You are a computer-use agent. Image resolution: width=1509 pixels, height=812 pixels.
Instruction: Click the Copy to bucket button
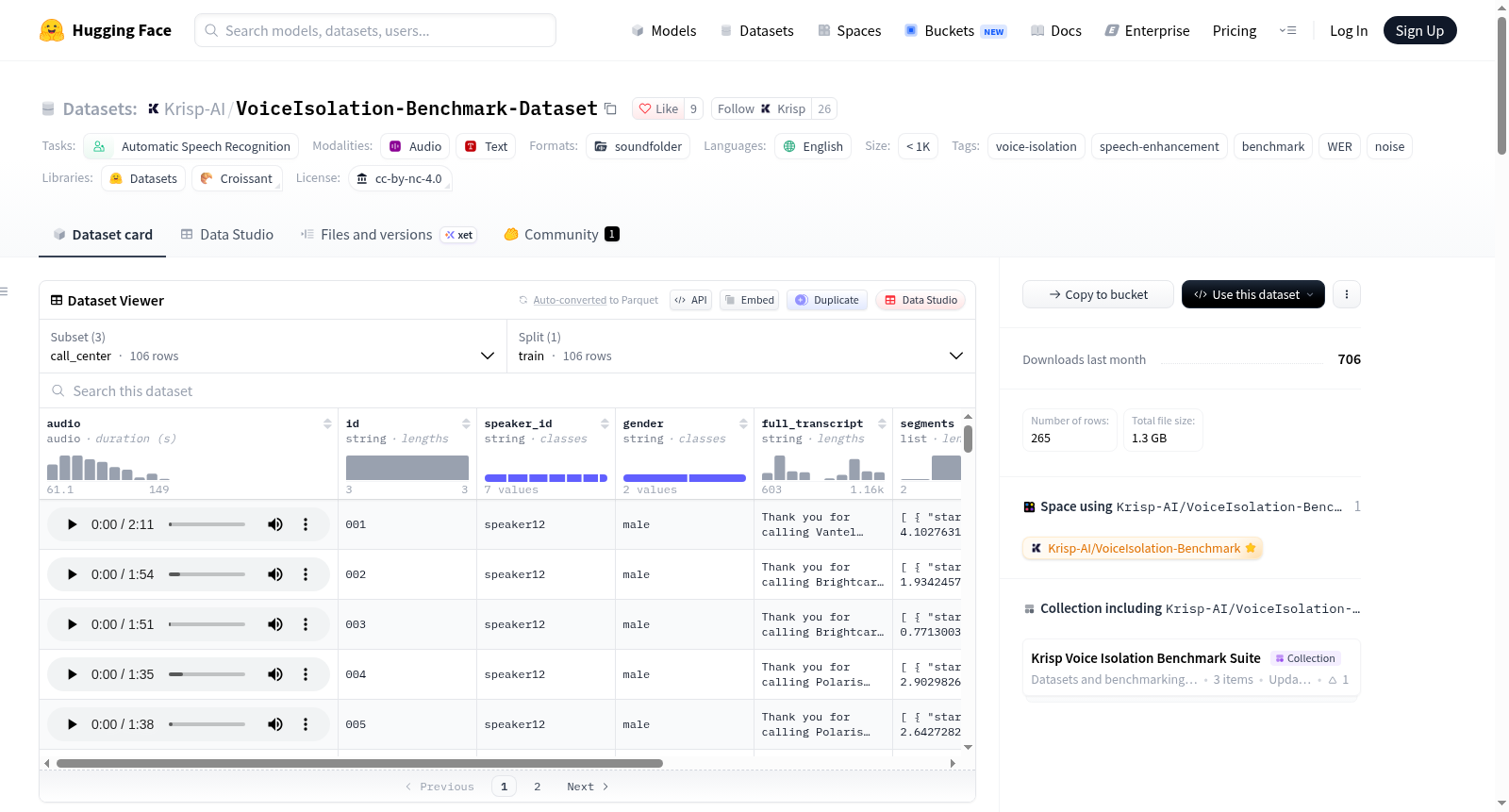coord(1098,294)
